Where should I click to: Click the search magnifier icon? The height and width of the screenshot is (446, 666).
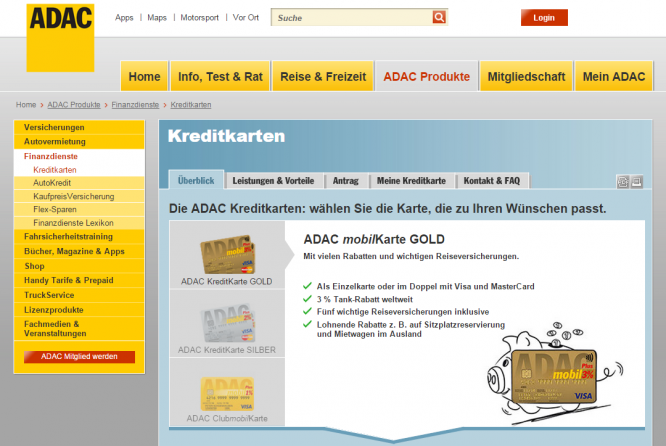439,17
